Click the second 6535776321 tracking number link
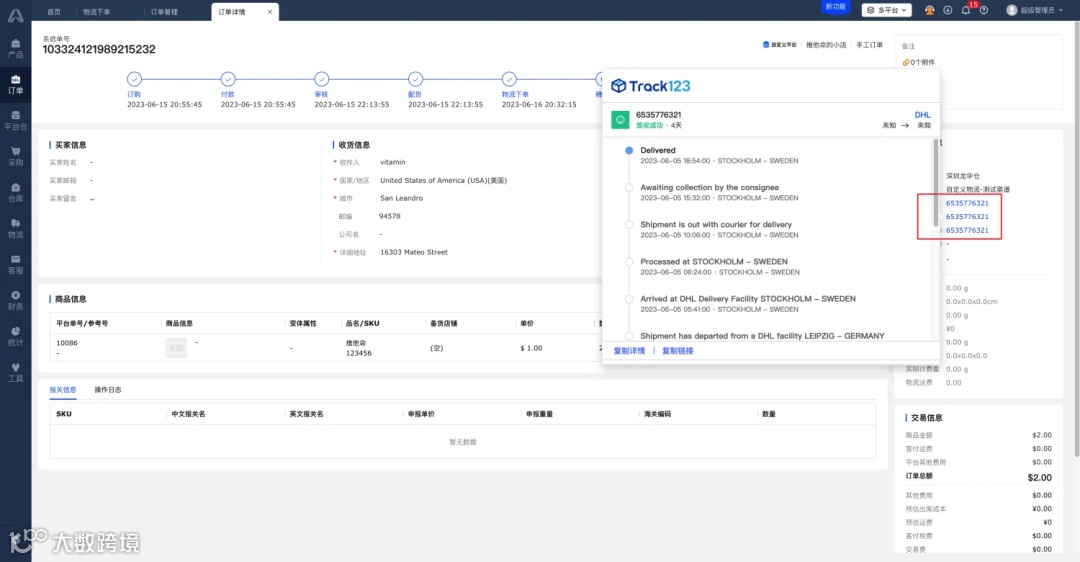Screen dimensions: 1080x562 pos(967,216)
